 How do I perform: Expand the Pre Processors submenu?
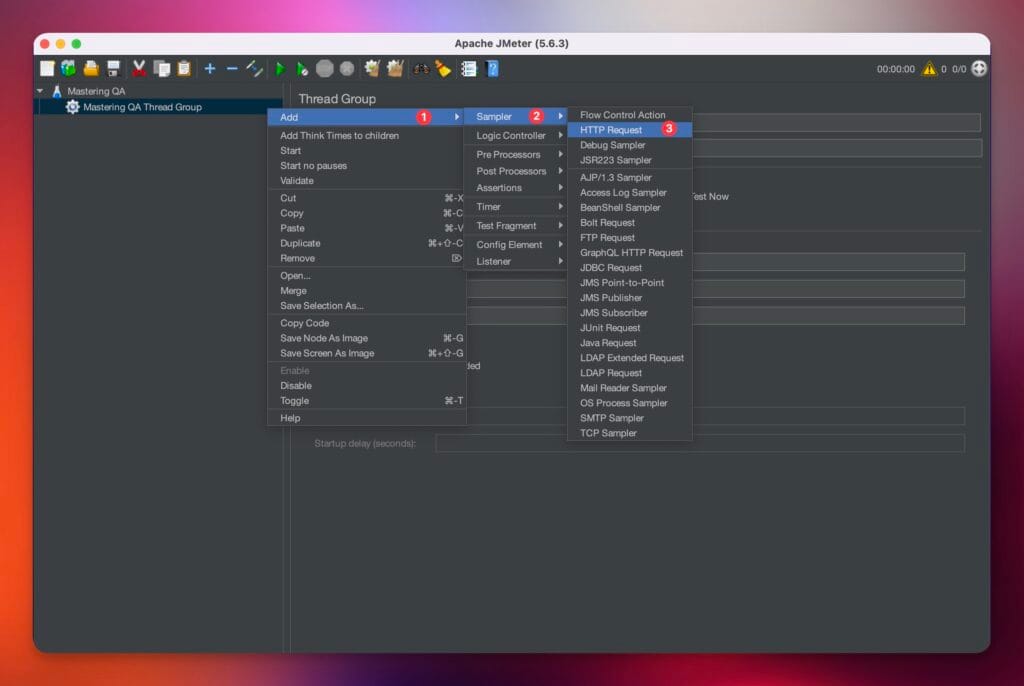click(x=515, y=154)
